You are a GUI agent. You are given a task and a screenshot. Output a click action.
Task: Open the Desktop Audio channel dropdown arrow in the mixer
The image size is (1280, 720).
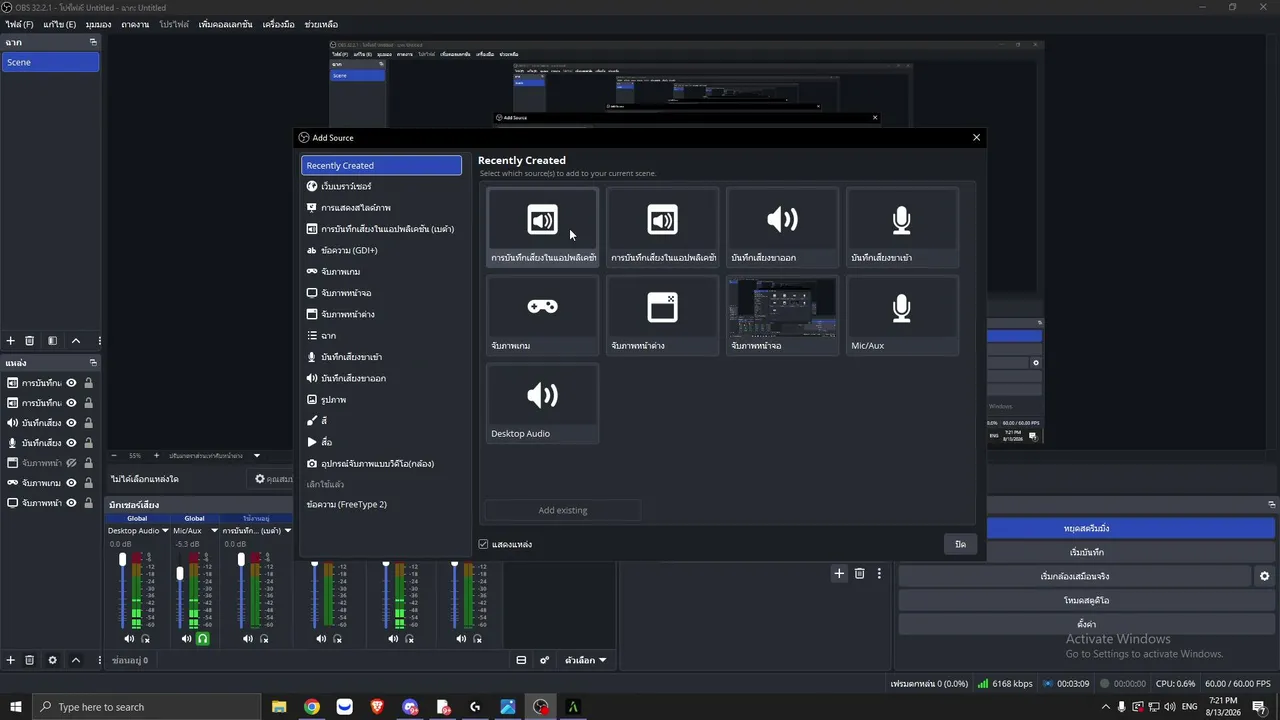[165, 531]
